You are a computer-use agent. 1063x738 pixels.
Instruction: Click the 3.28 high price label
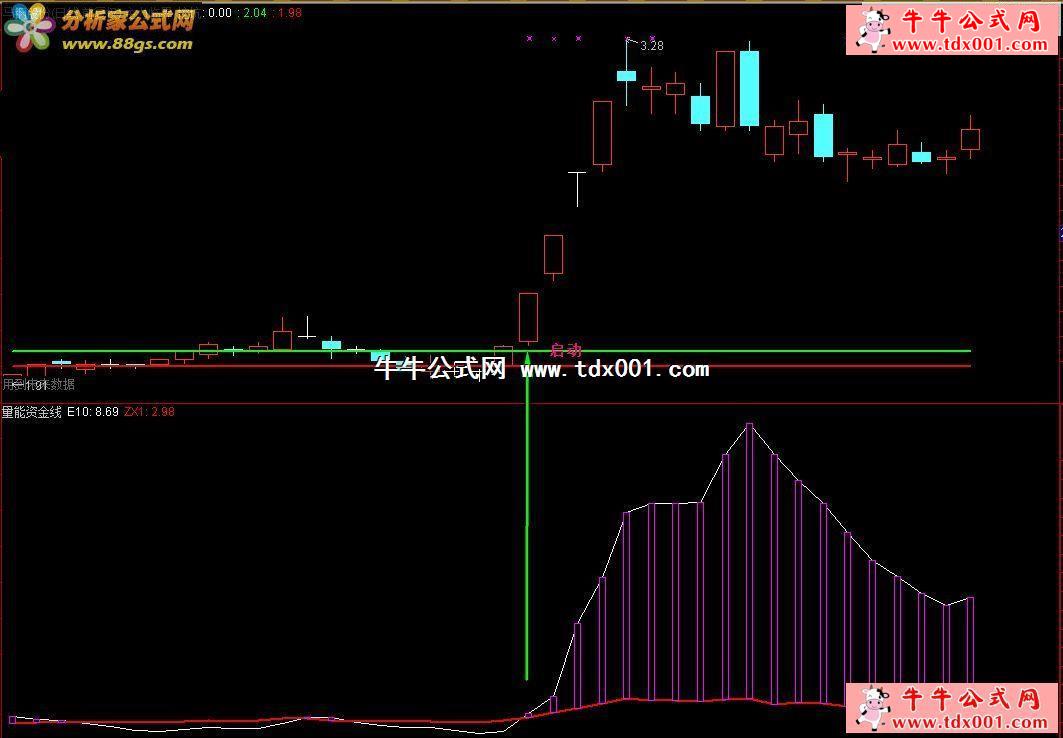(x=651, y=46)
